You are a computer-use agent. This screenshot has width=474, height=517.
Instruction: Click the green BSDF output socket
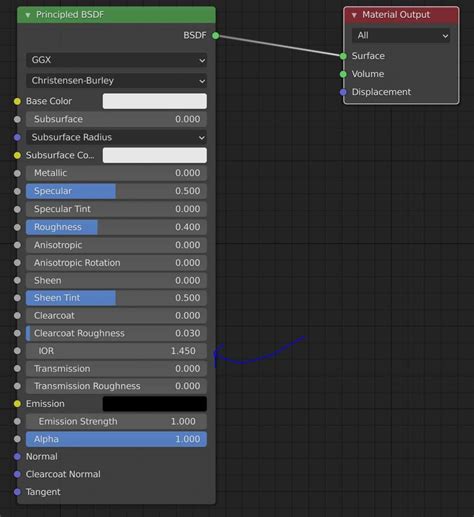click(216, 35)
